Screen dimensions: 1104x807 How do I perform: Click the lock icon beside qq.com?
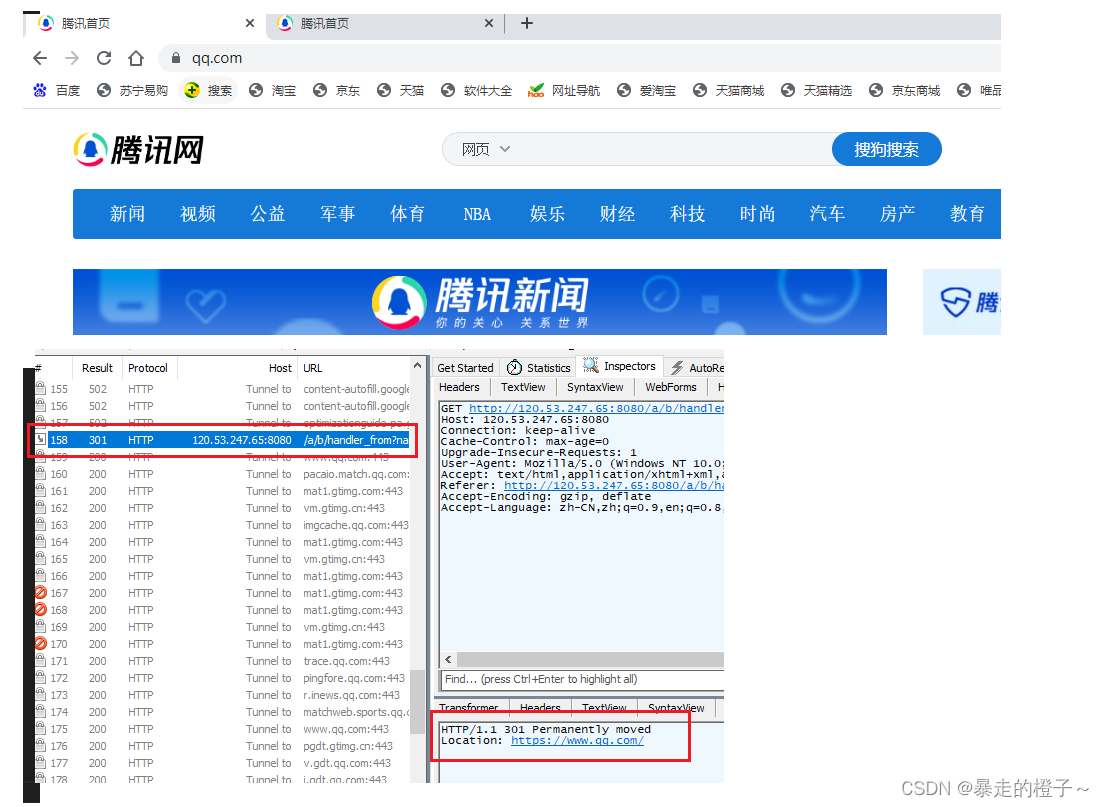pos(176,58)
